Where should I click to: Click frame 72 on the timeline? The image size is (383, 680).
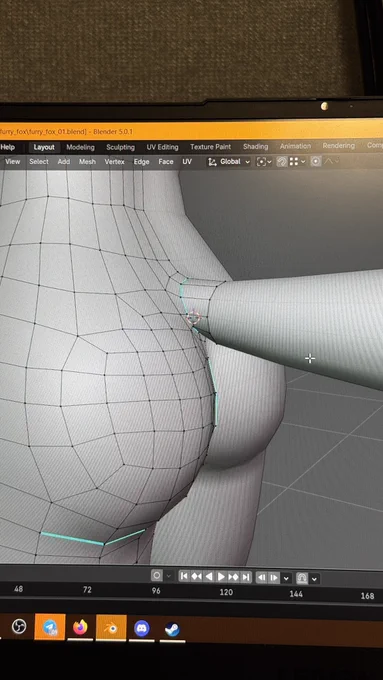pos(87,590)
